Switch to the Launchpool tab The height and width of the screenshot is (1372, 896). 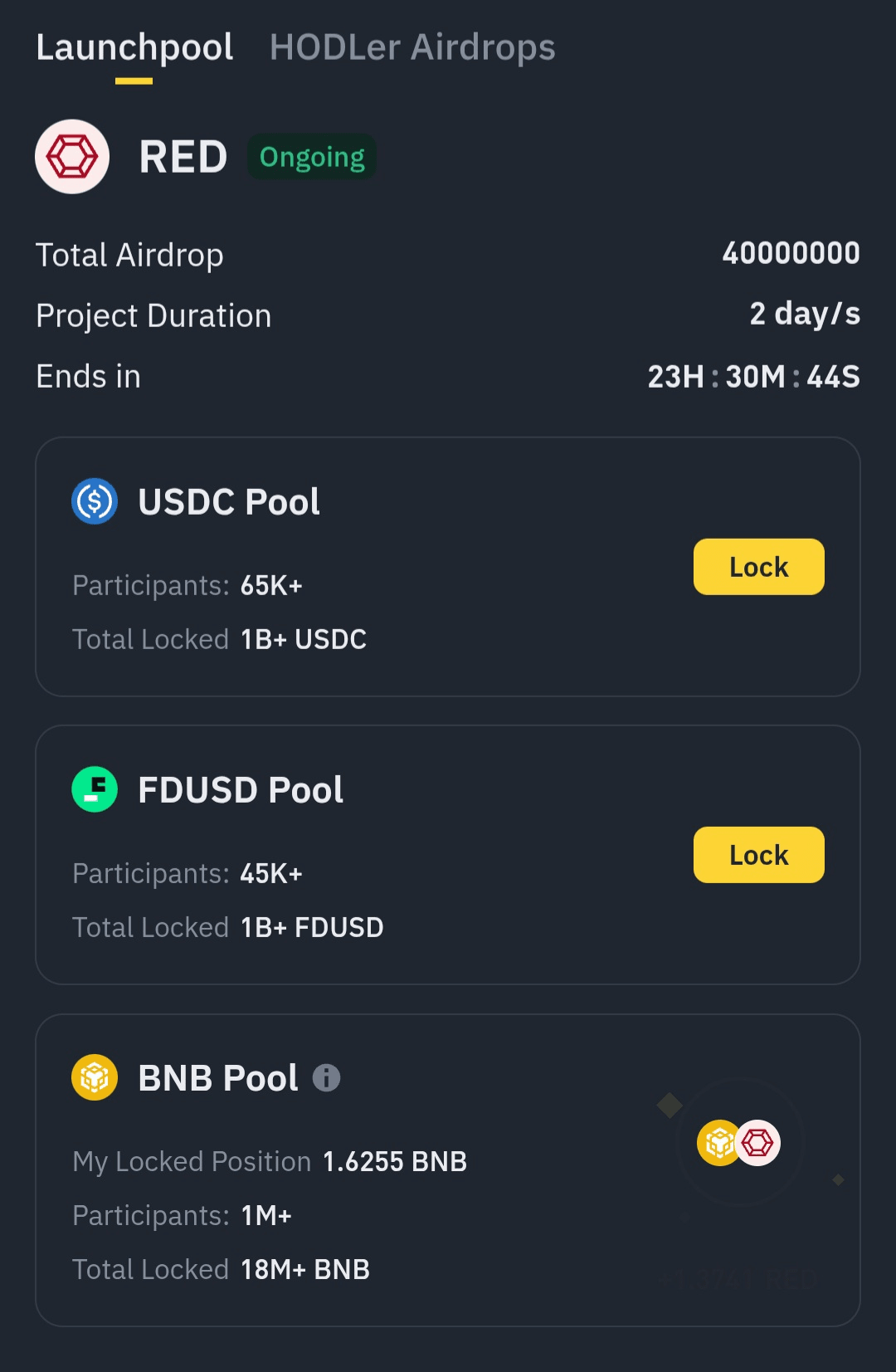[134, 48]
